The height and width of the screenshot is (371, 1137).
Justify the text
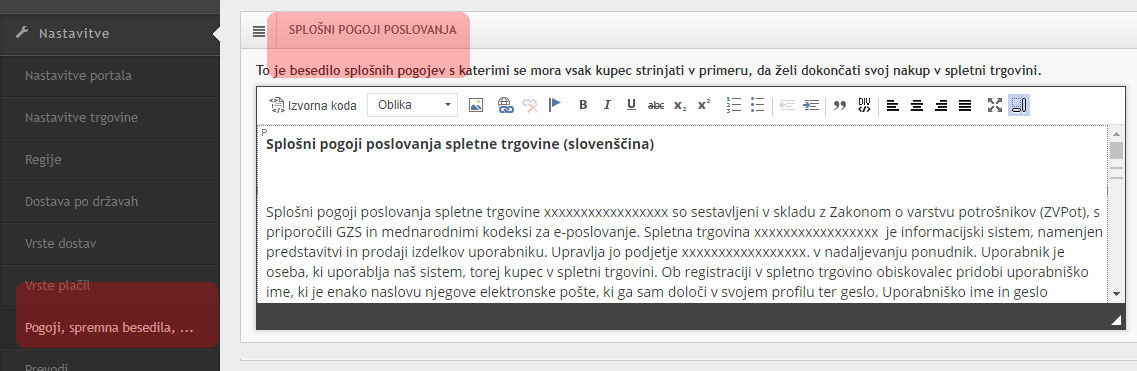pos(964,105)
